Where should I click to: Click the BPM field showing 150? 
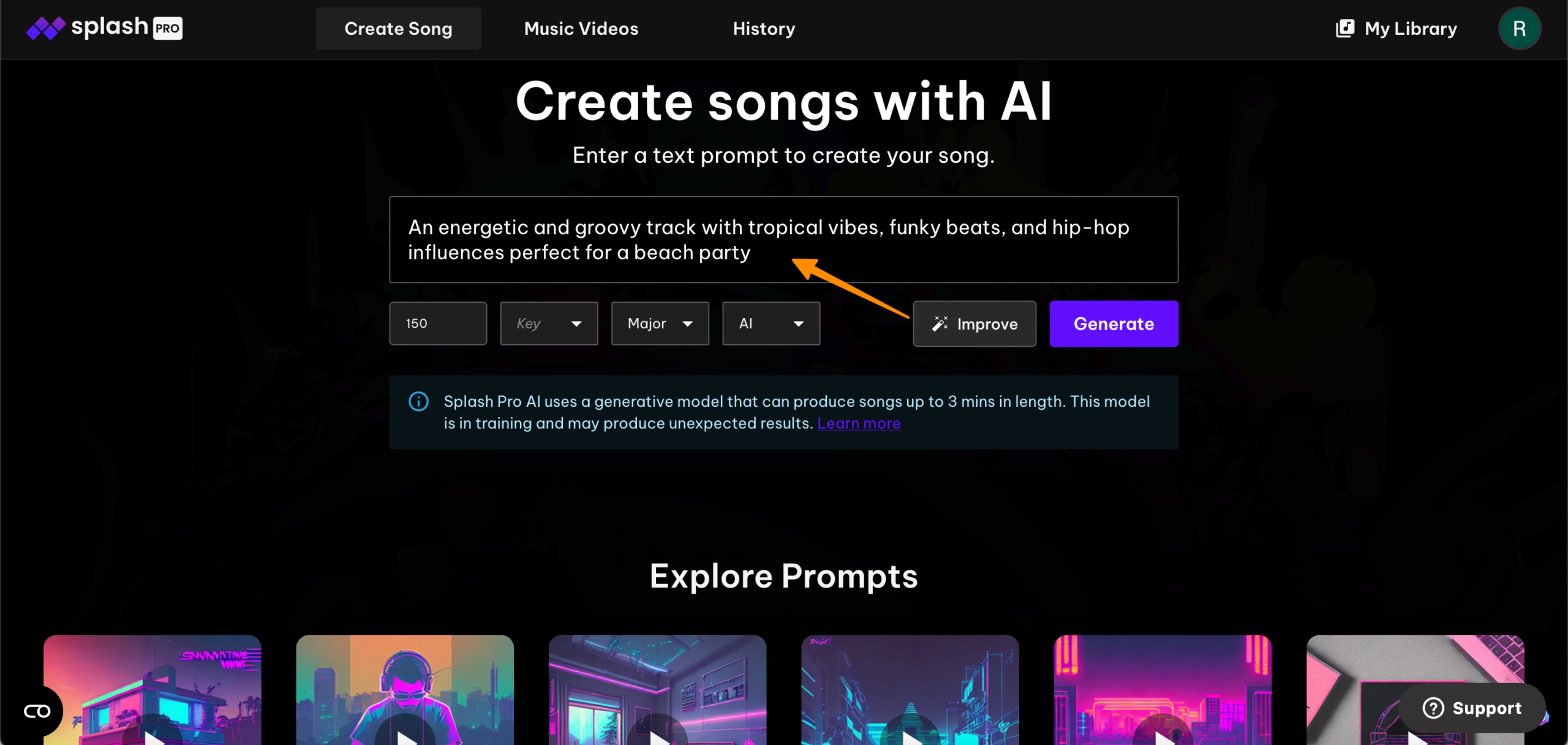(x=438, y=323)
